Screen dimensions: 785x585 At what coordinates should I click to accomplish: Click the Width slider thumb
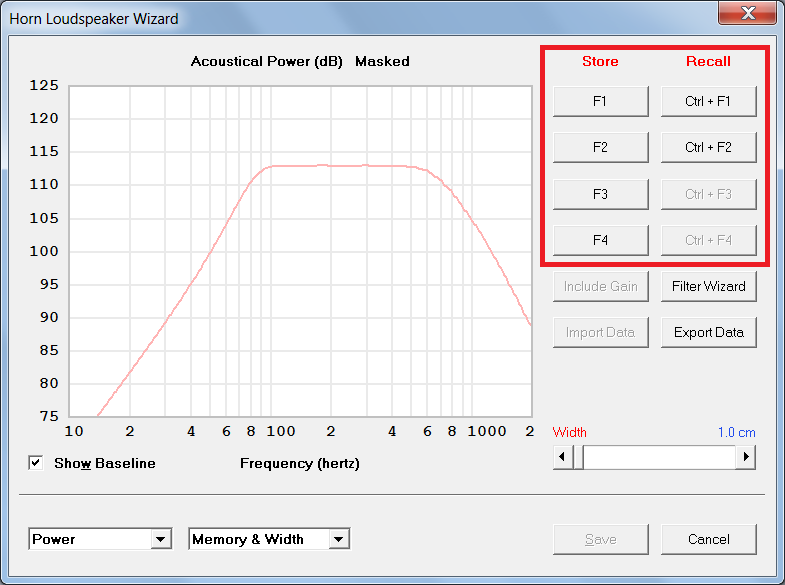pos(578,457)
